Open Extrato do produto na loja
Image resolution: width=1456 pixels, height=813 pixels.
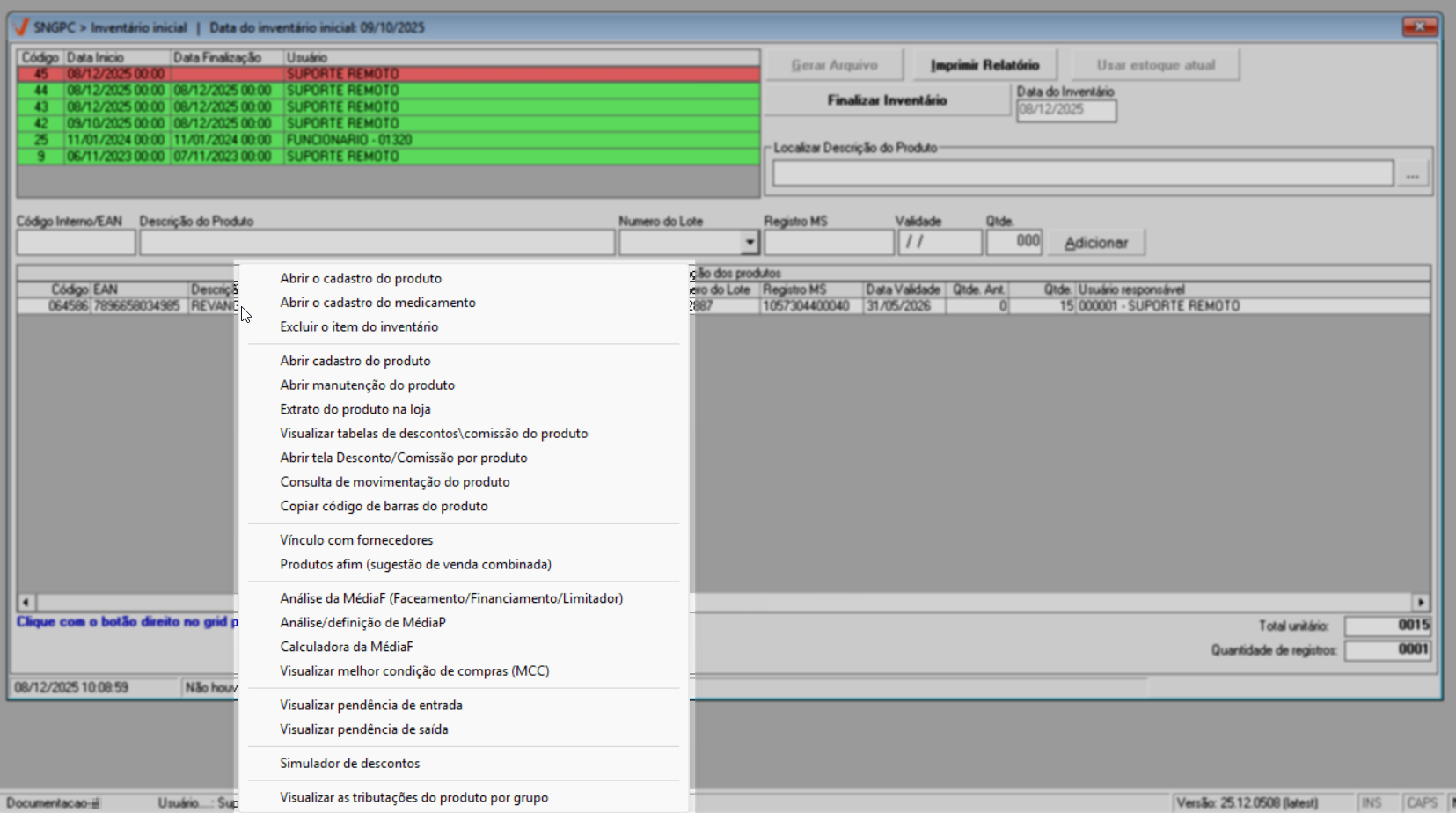click(x=355, y=409)
